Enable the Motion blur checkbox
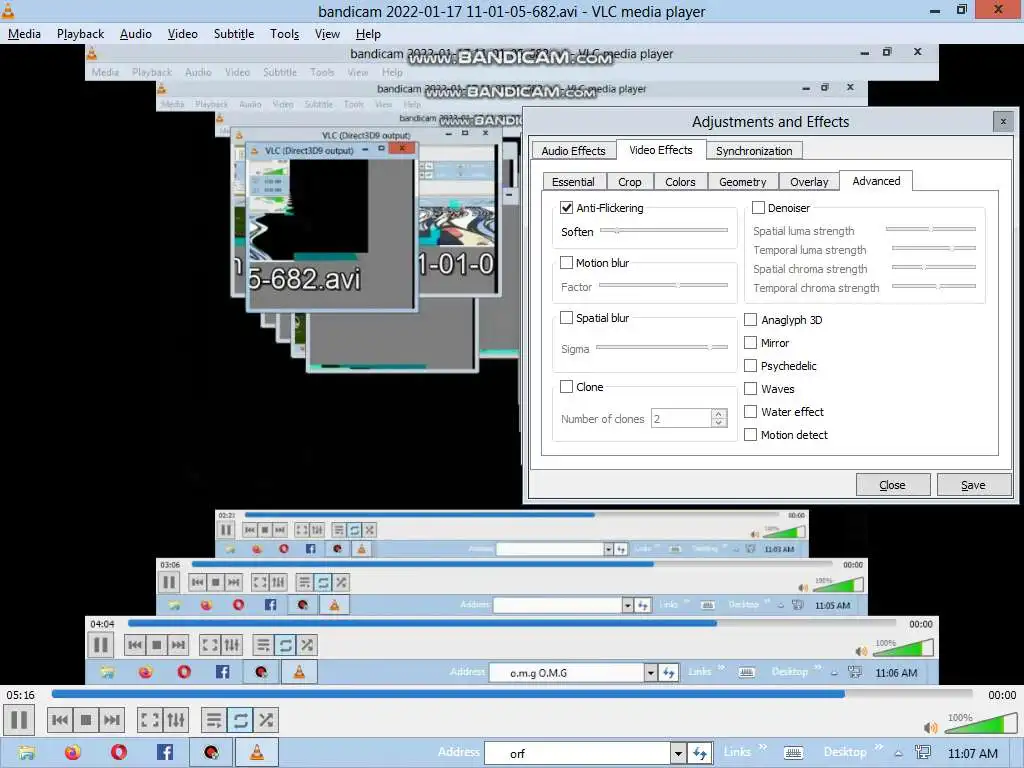This screenshot has height=768, width=1024. [566, 263]
